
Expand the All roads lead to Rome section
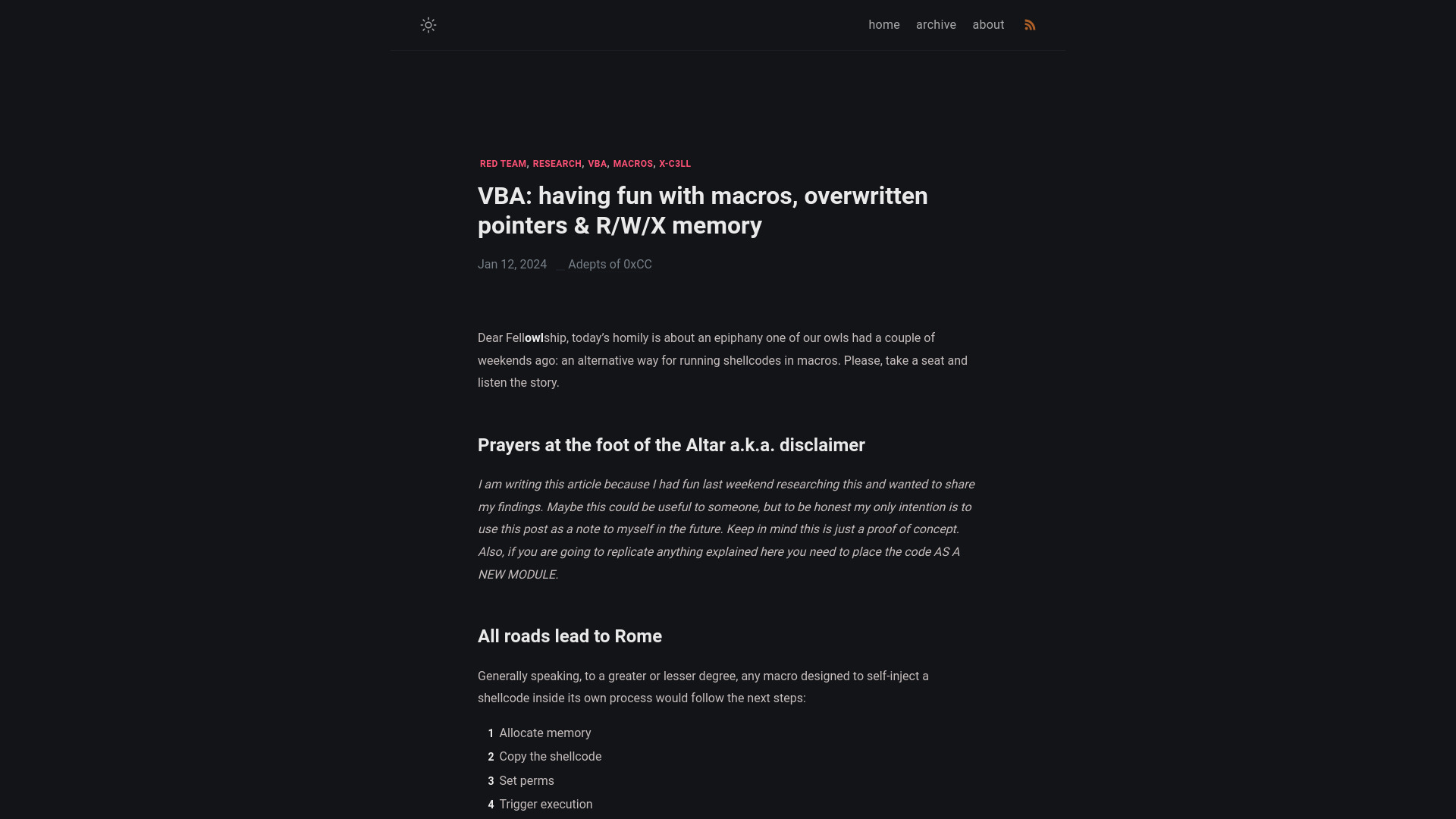[x=570, y=636]
